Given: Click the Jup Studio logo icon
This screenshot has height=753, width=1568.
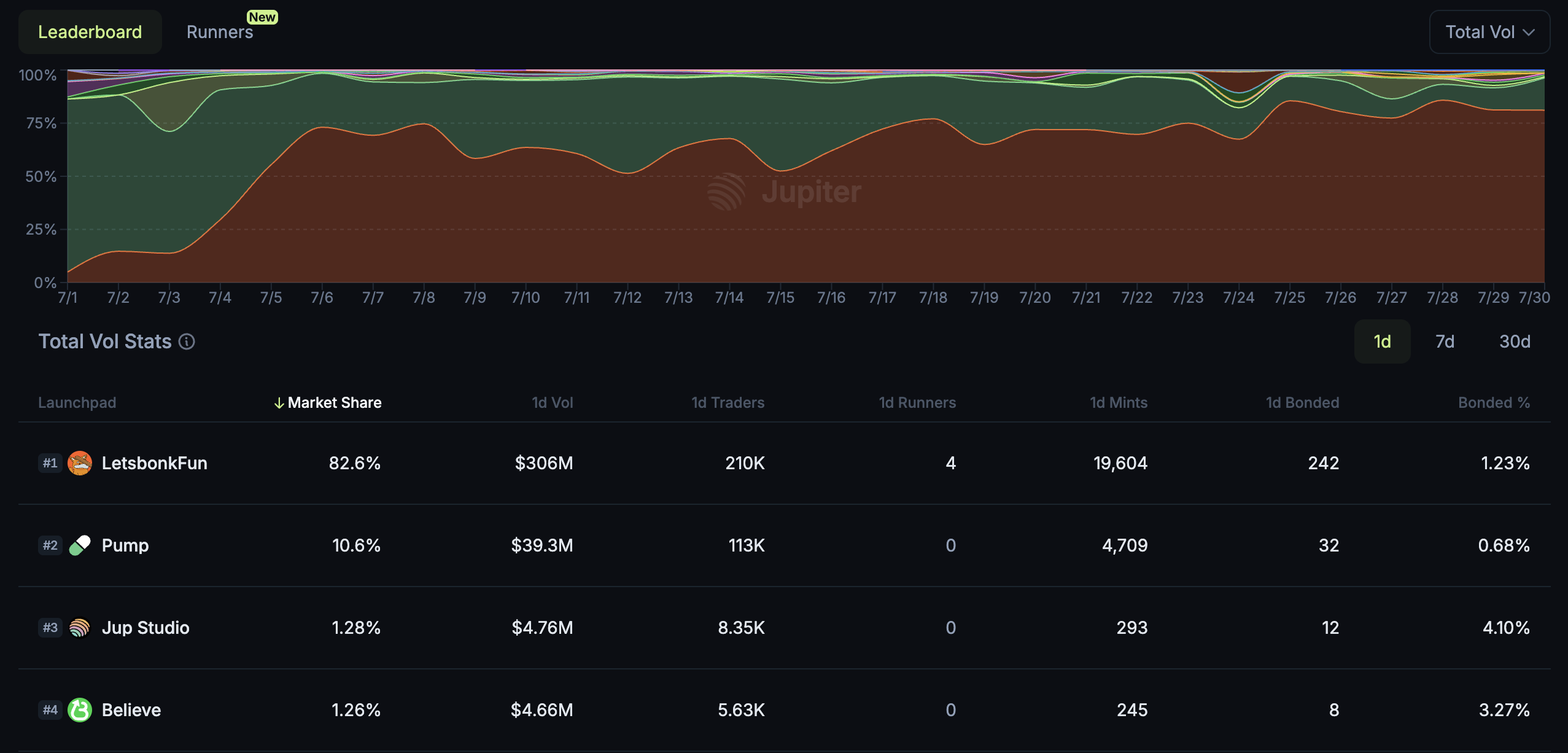Looking at the screenshot, I should coord(79,628).
